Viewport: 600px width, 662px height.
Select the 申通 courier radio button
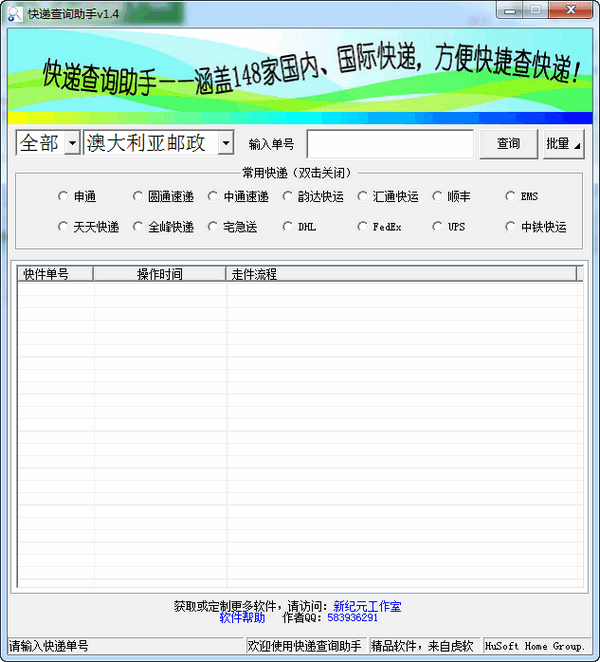tap(64, 197)
